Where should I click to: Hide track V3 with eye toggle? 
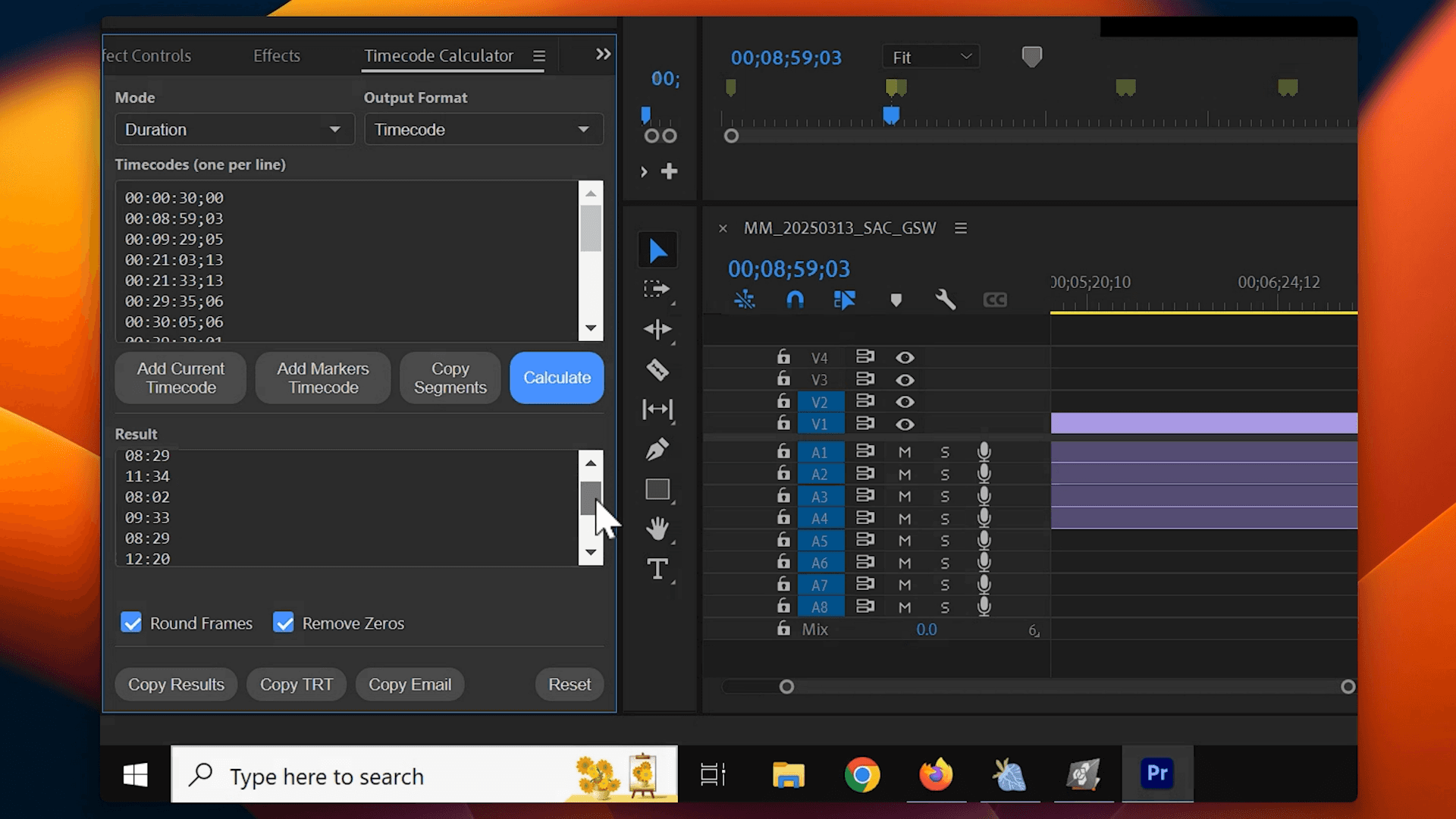pyautogui.click(x=905, y=380)
